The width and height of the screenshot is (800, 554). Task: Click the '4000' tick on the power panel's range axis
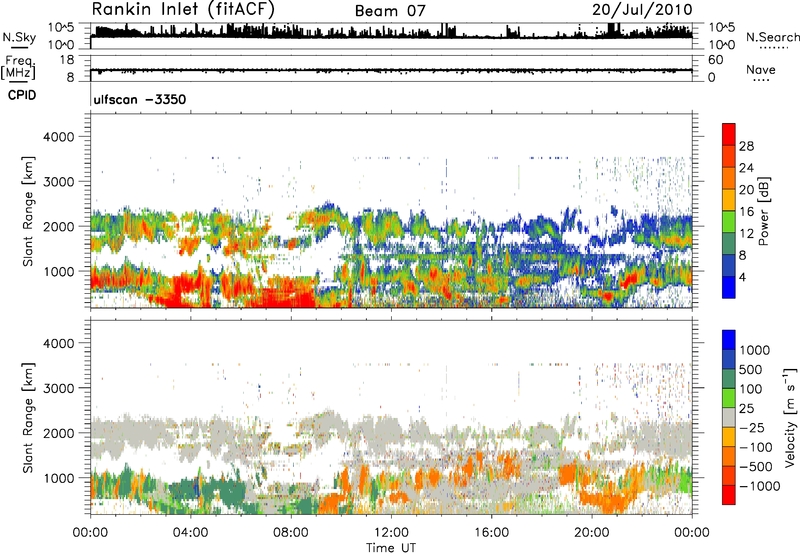[x=59, y=137]
